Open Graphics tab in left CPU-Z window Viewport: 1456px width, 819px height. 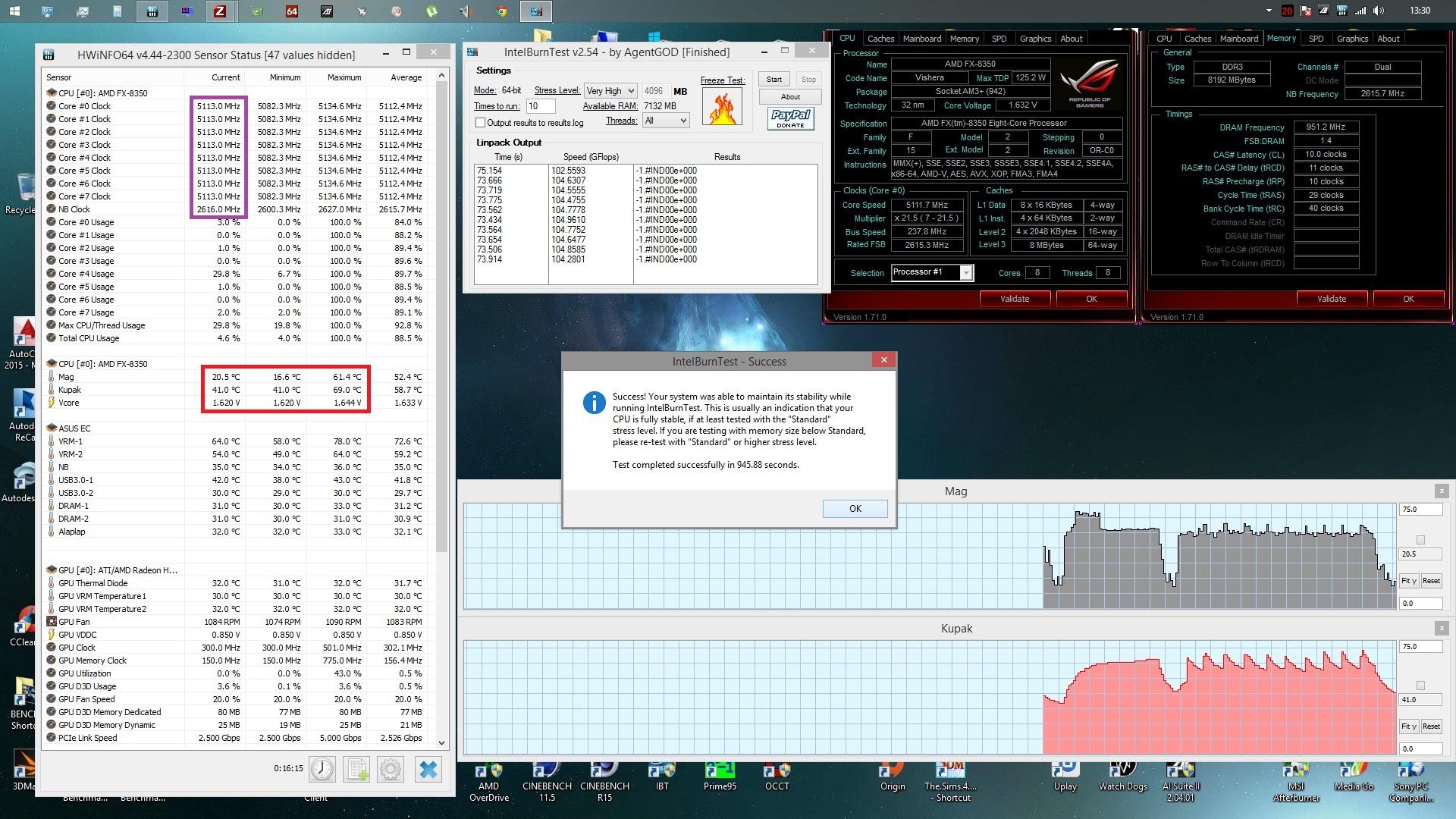(1035, 39)
